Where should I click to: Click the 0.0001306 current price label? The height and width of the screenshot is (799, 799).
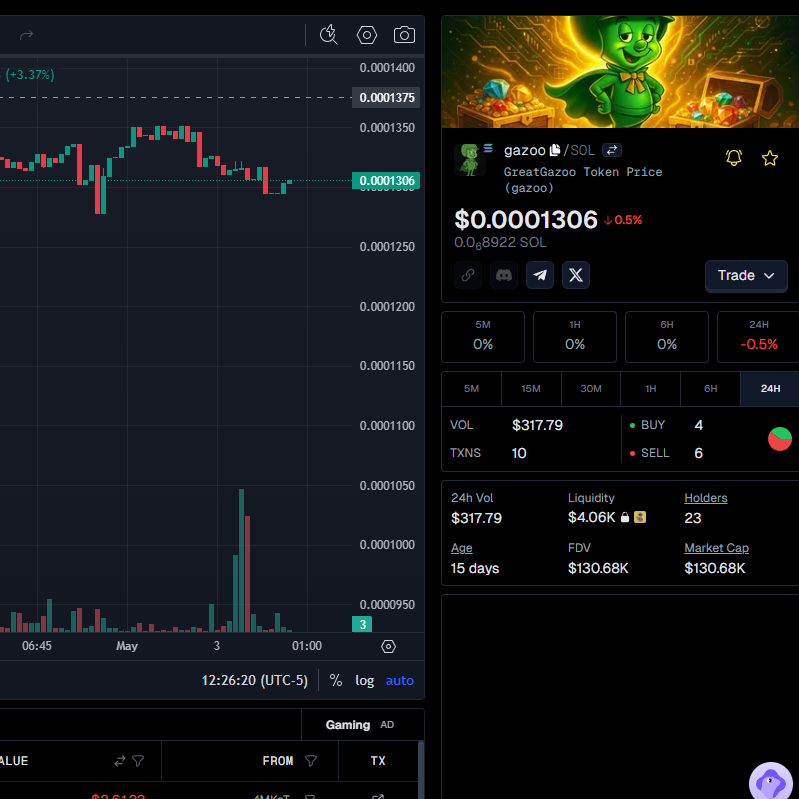click(386, 180)
